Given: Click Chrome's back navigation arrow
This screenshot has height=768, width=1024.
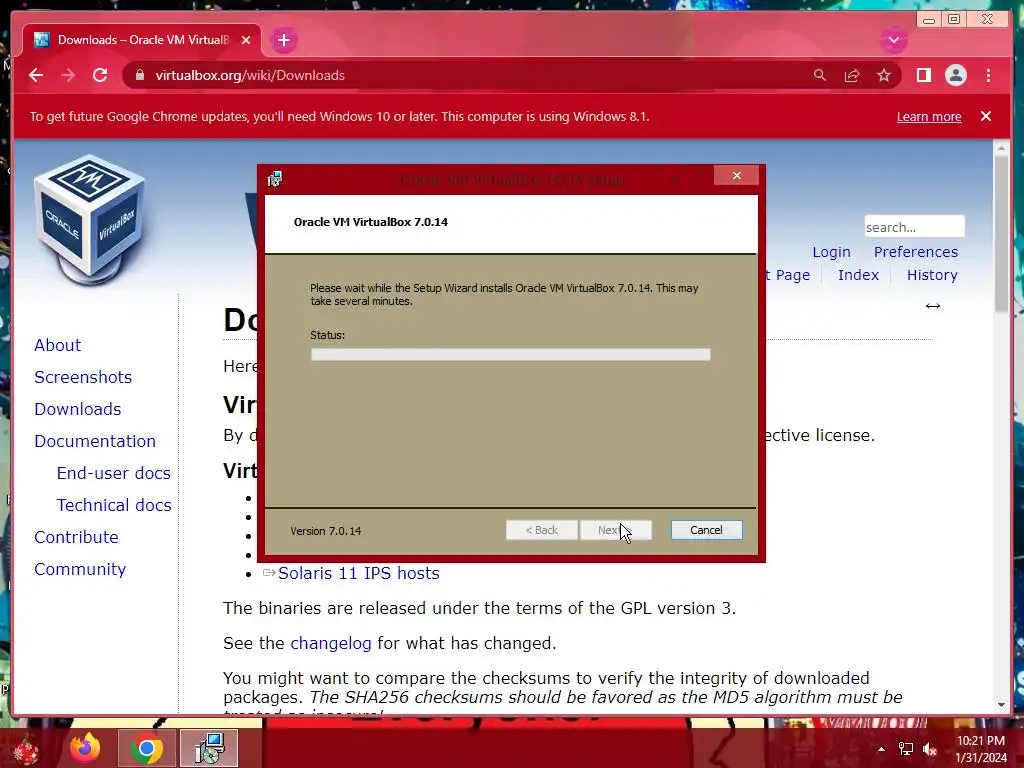Looking at the screenshot, I should pyautogui.click(x=36, y=76).
